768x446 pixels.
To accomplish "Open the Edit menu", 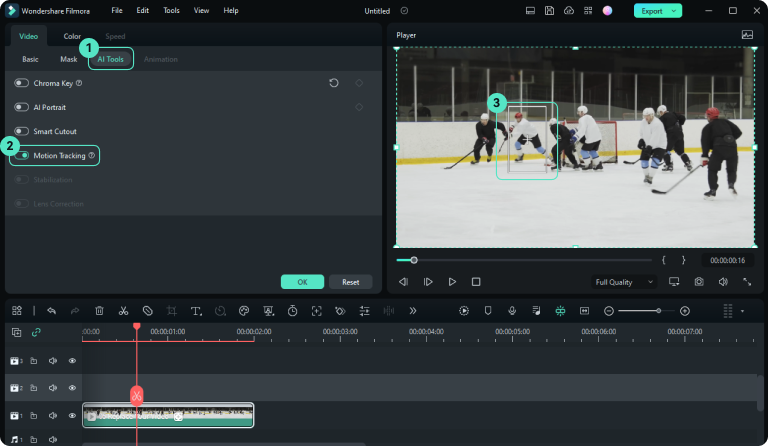I will tap(143, 10).
